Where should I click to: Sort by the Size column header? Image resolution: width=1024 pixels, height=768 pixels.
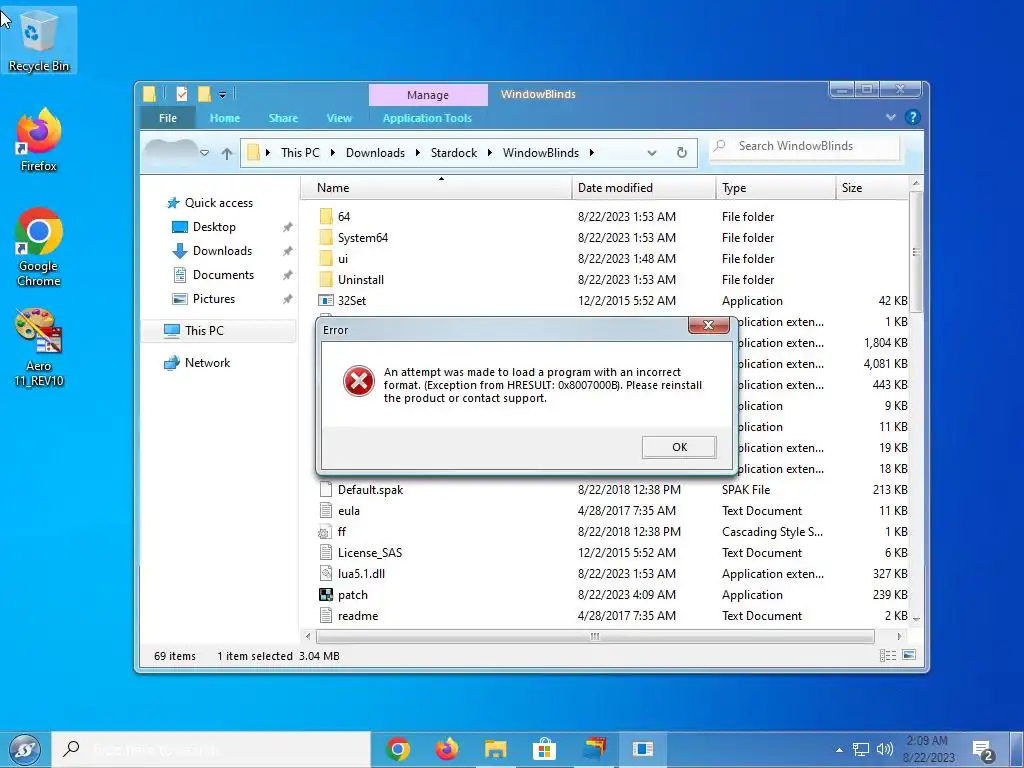pos(872,188)
